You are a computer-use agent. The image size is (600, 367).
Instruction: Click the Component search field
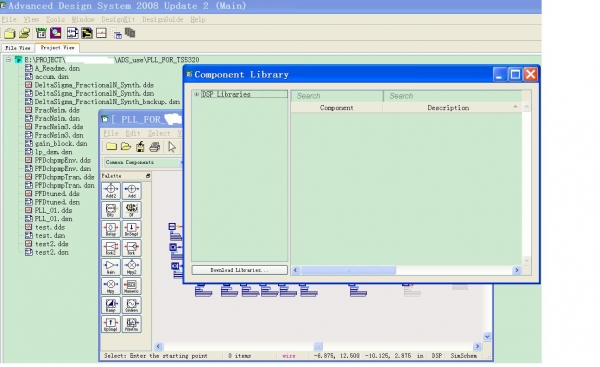[x=337, y=96]
